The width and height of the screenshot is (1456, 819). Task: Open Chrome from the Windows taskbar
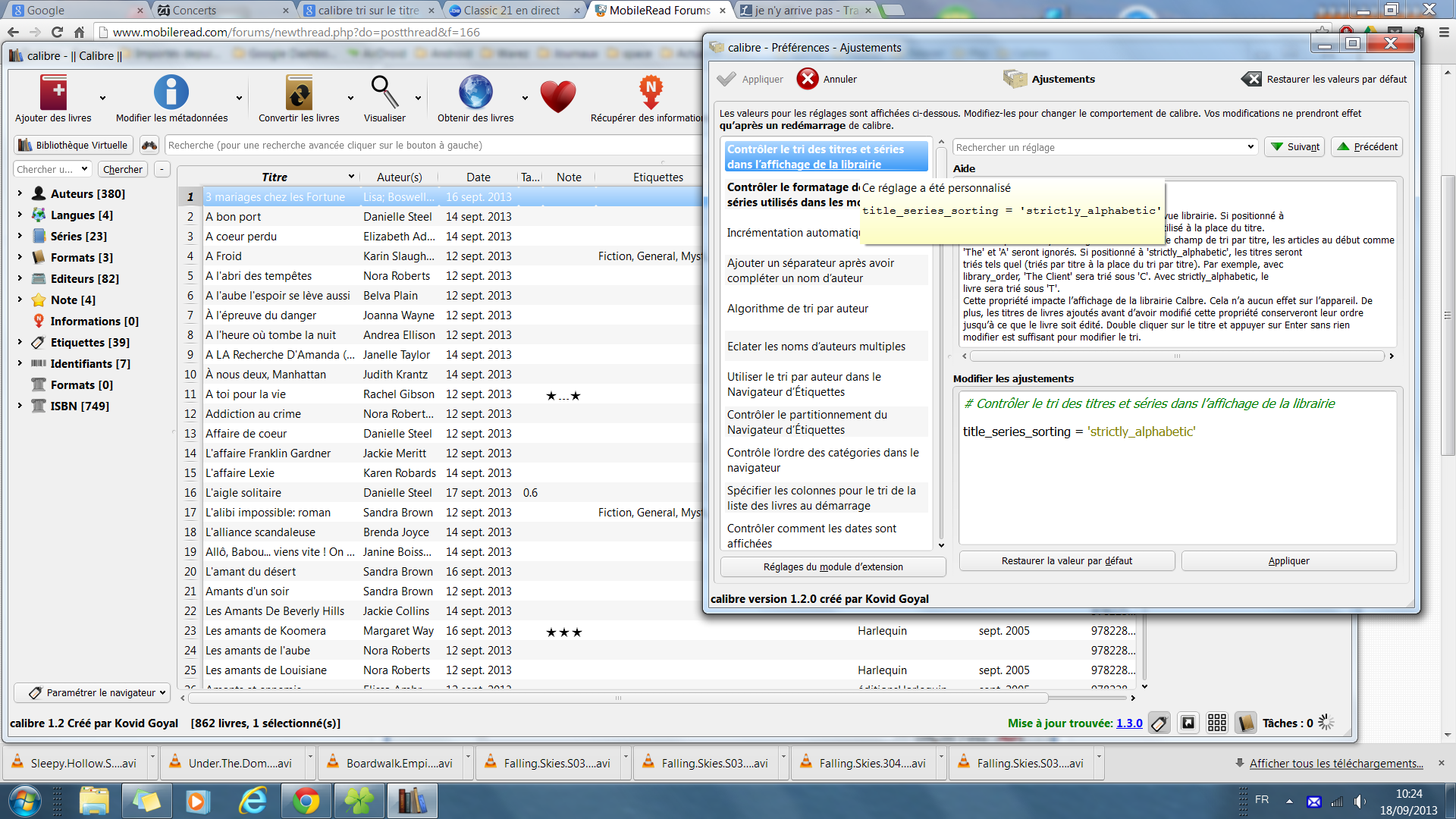(306, 801)
